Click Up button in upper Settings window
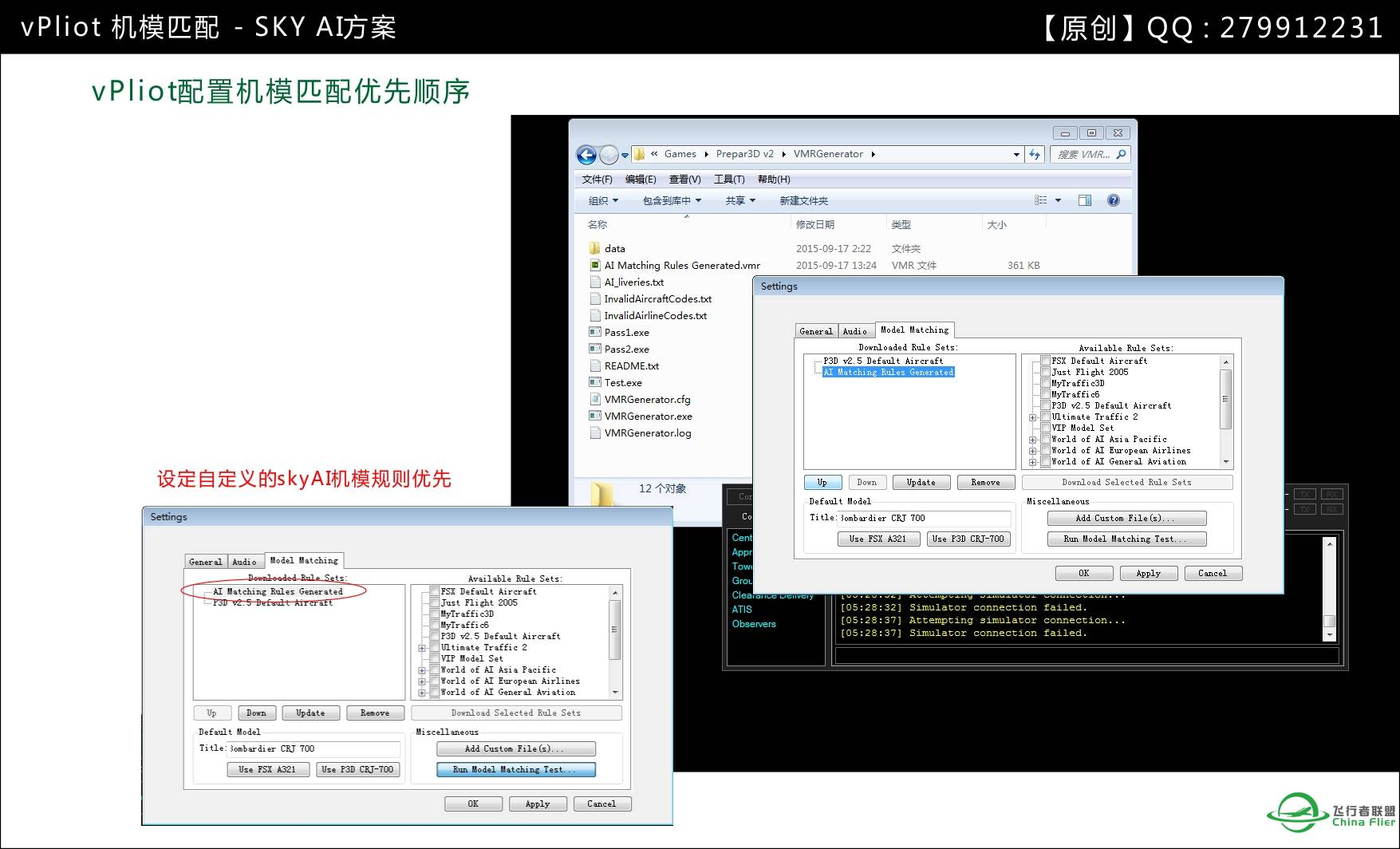 pyautogui.click(x=822, y=483)
